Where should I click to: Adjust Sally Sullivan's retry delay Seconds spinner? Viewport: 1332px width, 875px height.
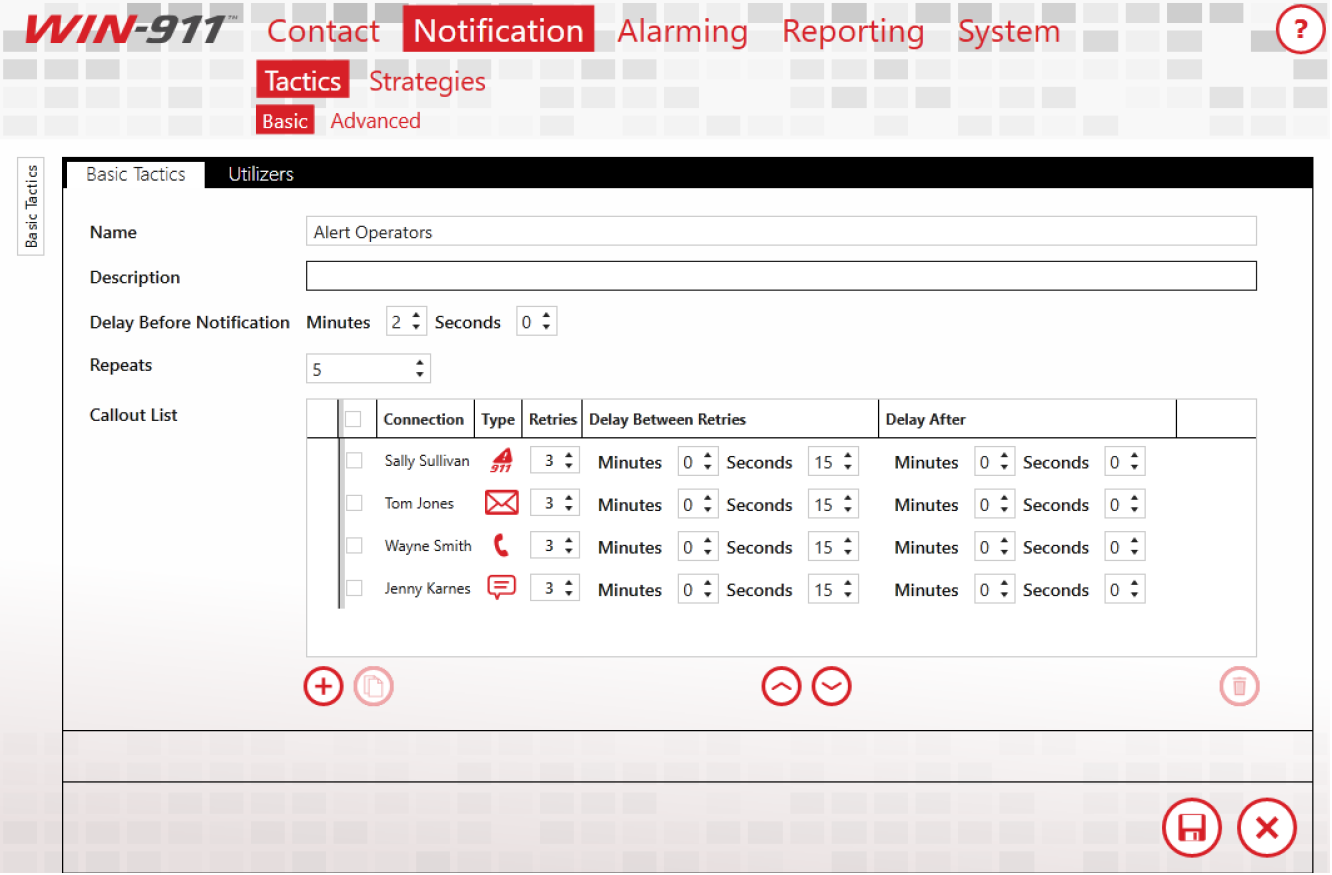coord(833,462)
